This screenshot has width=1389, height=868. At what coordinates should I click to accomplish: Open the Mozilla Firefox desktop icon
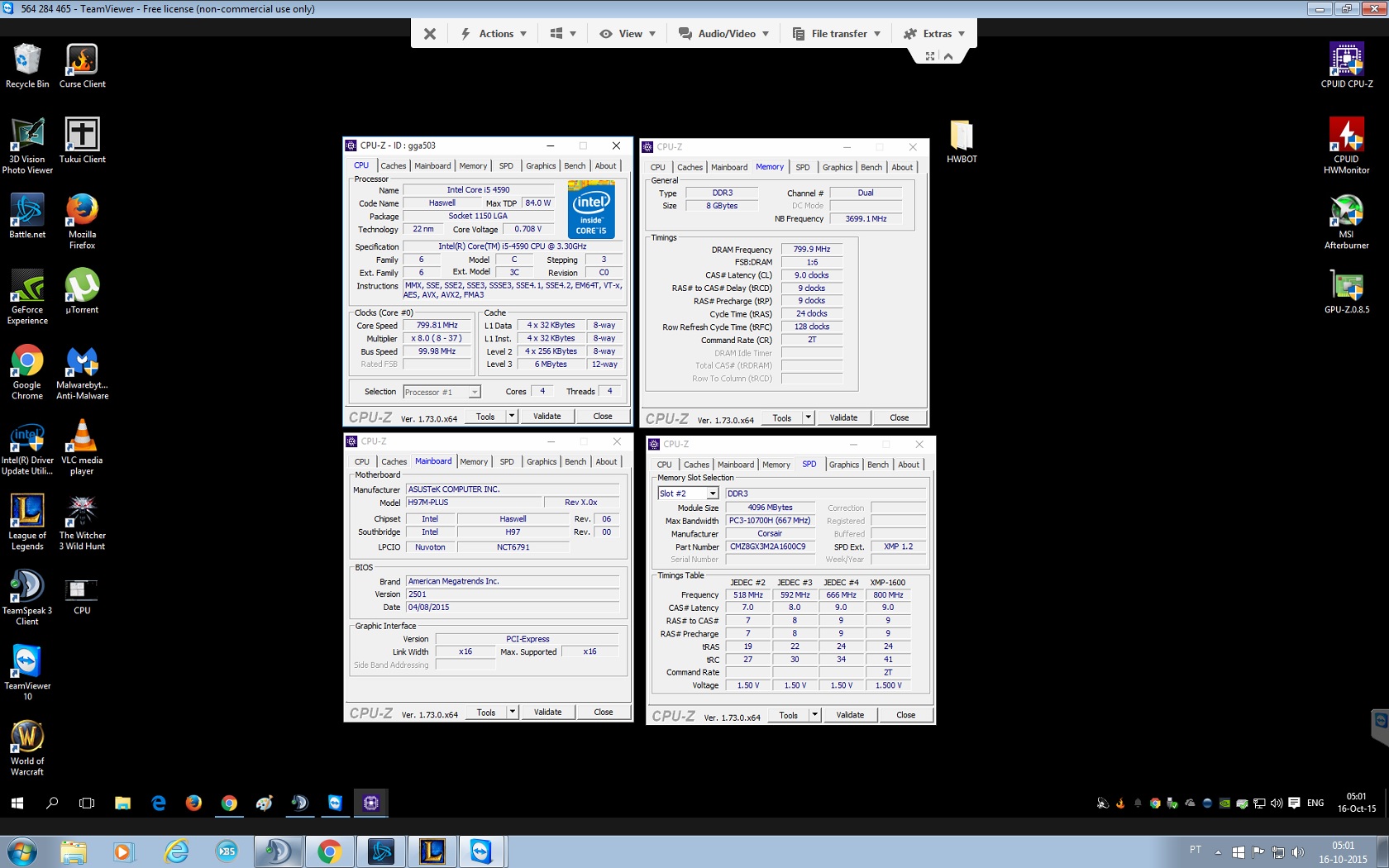tap(82, 222)
